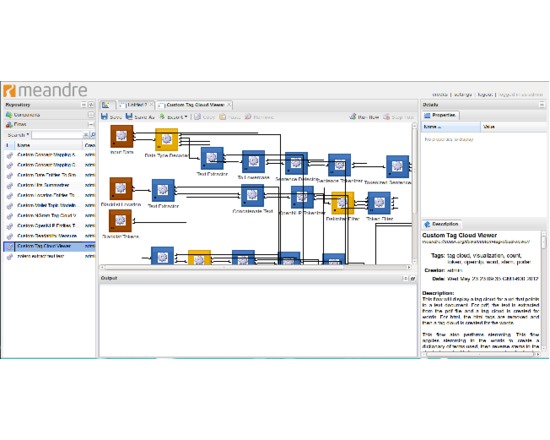
Task: Click the search magnifier icon in Repository
Action: click(93, 135)
